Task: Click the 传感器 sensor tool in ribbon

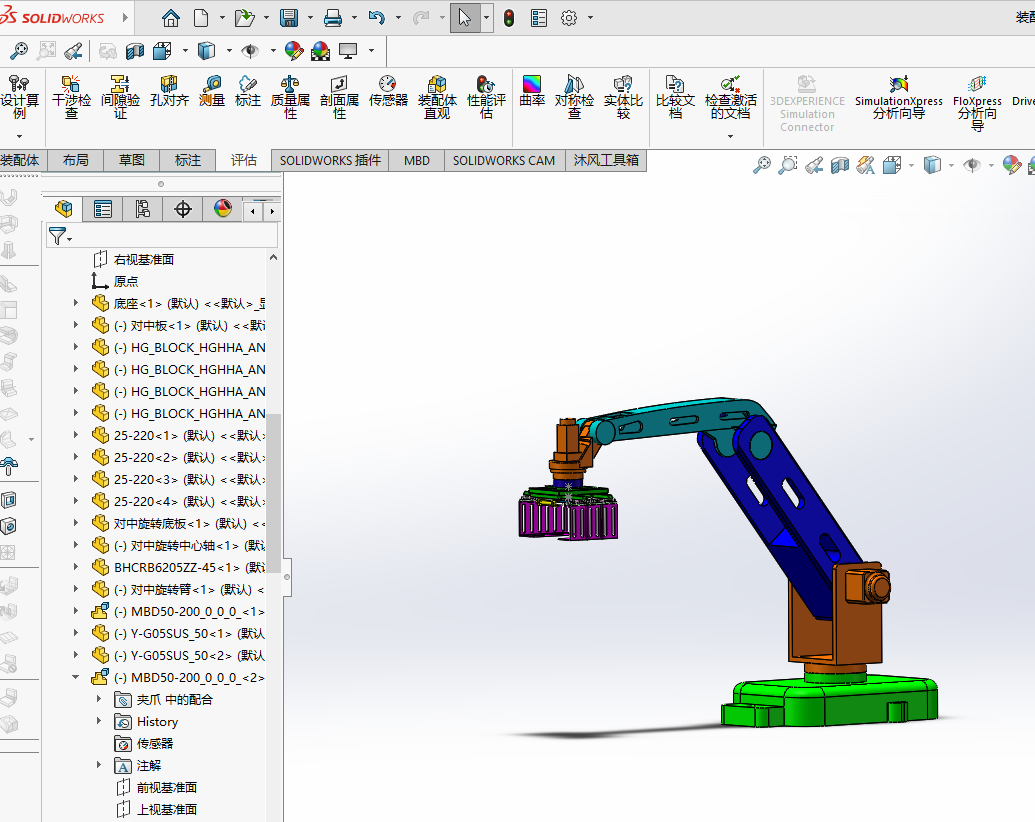Action: [x=388, y=91]
